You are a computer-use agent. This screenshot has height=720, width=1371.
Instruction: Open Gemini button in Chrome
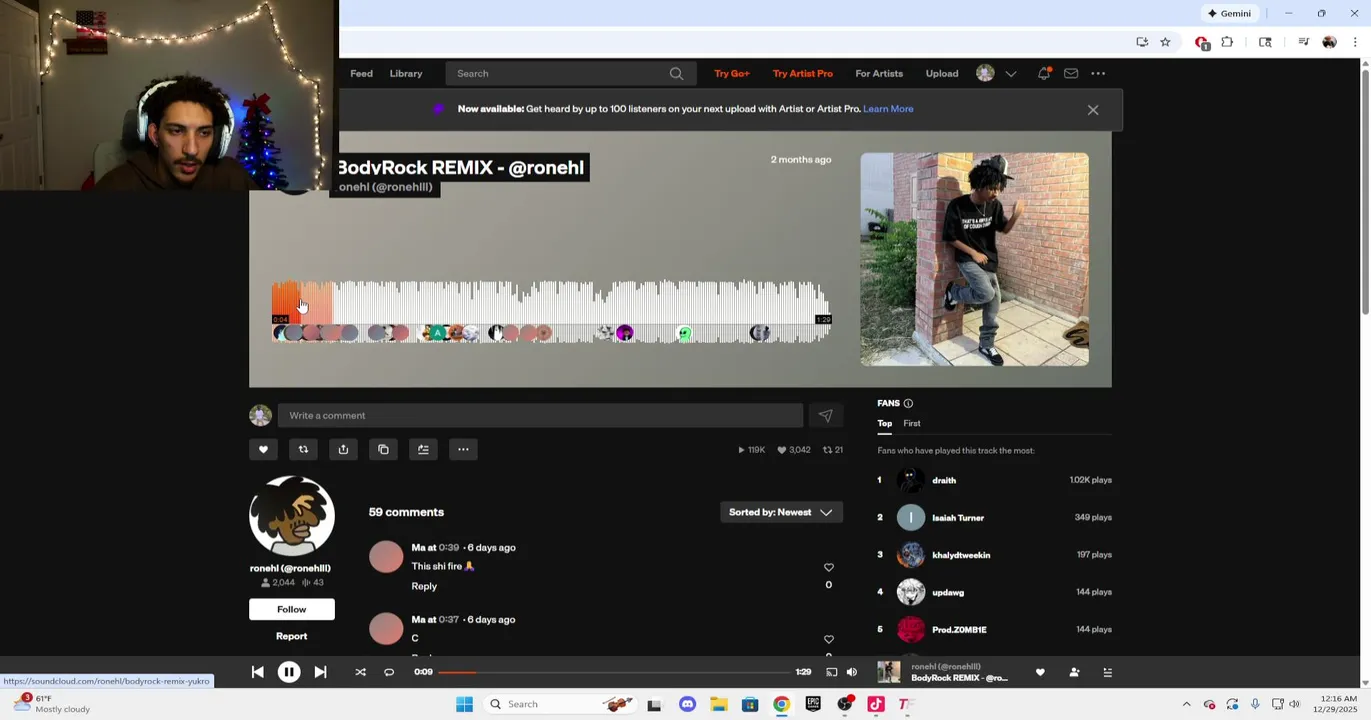(1230, 13)
